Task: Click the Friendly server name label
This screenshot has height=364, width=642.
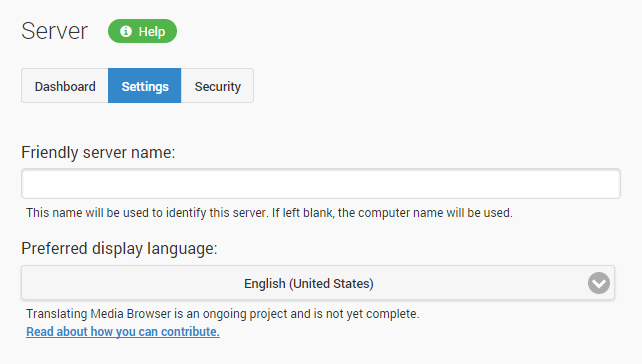Action: point(98,152)
